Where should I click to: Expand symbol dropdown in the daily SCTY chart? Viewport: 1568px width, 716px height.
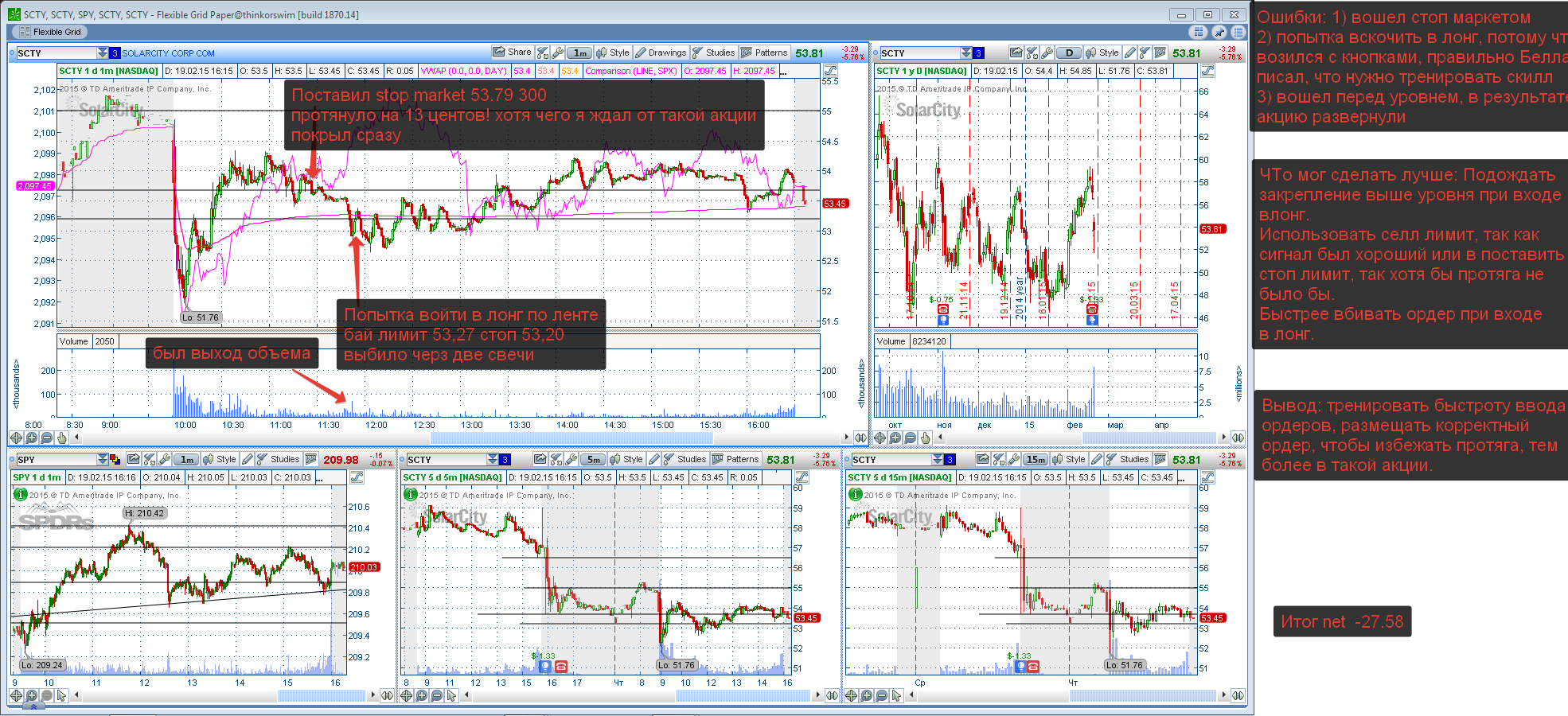pyautogui.click(x=966, y=53)
